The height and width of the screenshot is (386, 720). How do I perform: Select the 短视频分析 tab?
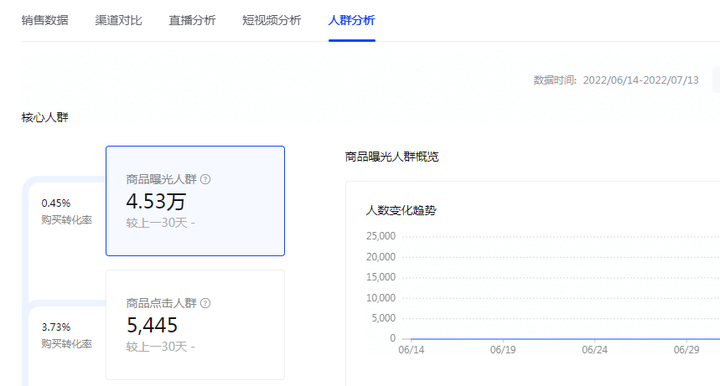(271, 20)
